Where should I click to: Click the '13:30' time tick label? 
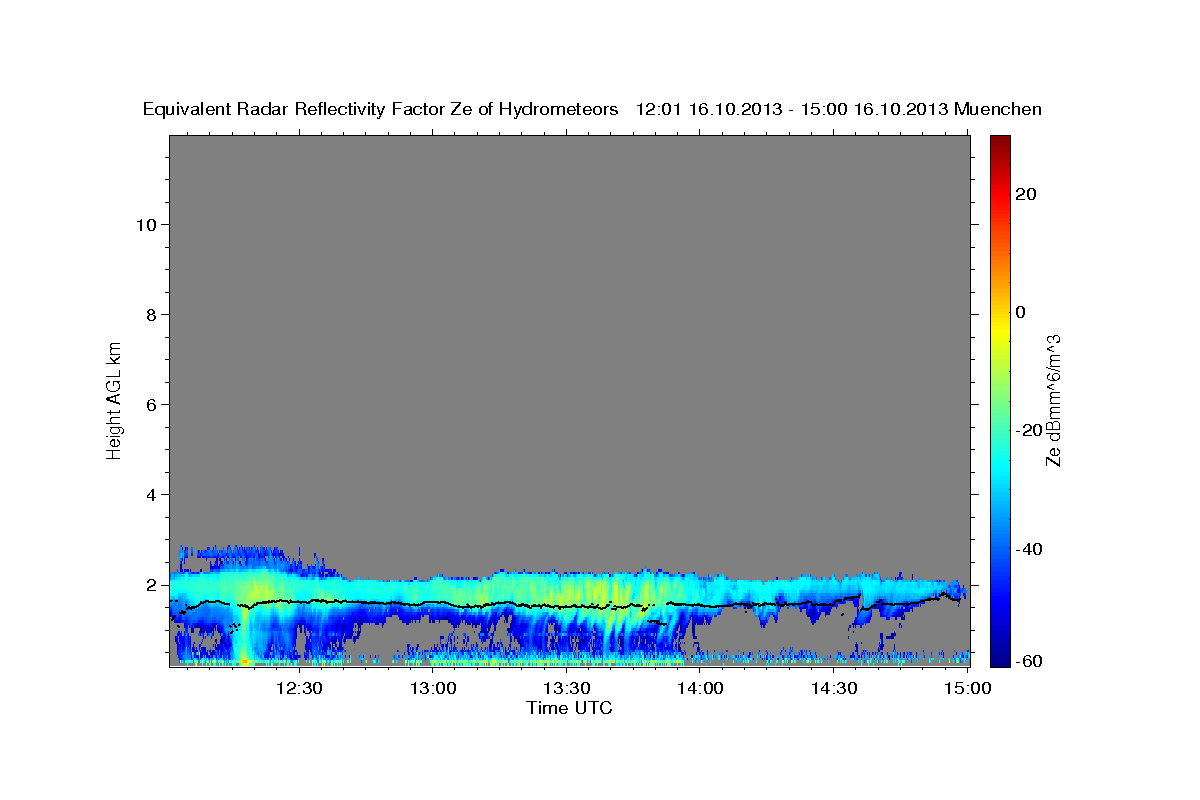click(566, 688)
